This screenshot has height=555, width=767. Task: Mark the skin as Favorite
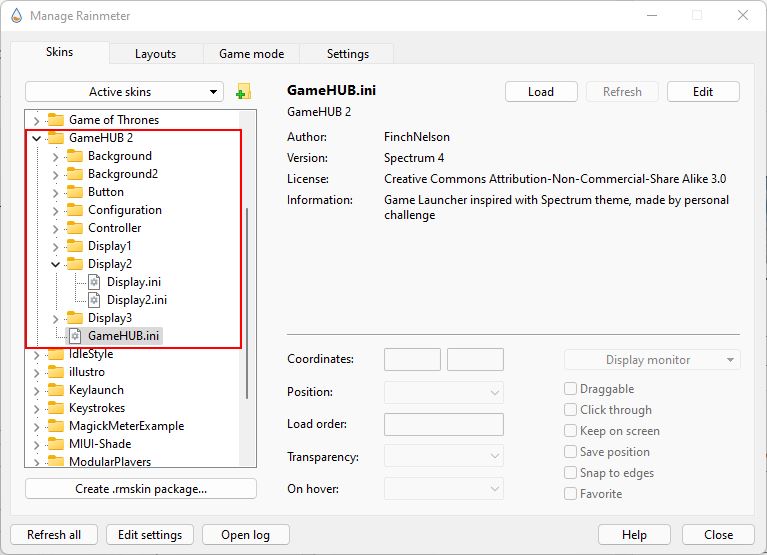click(570, 494)
